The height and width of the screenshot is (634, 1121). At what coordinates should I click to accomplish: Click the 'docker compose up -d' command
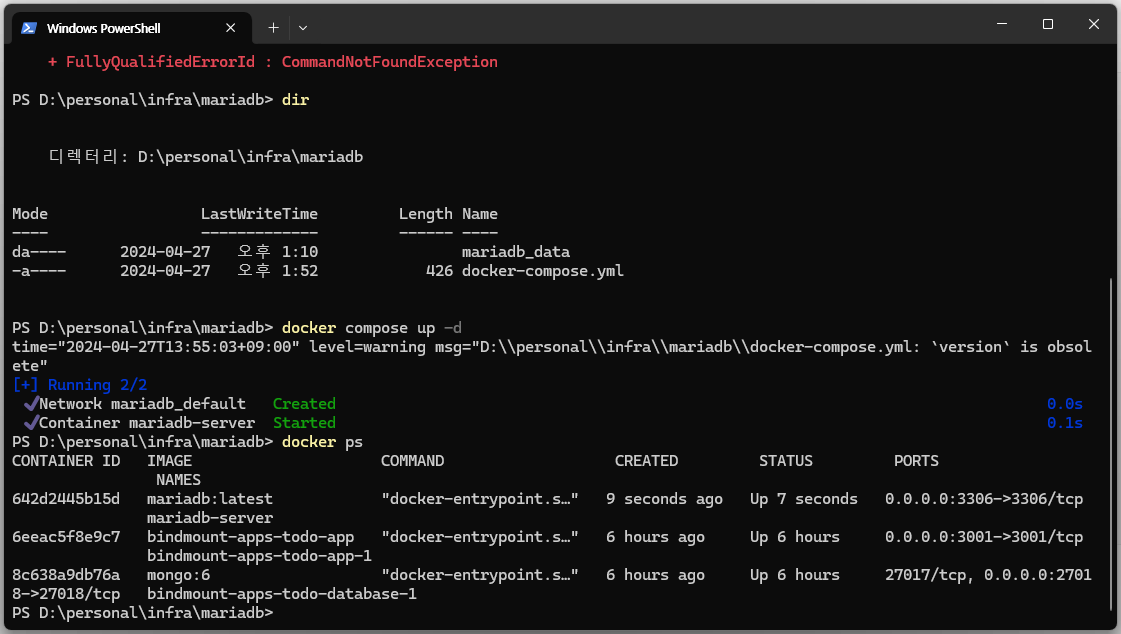[372, 328]
